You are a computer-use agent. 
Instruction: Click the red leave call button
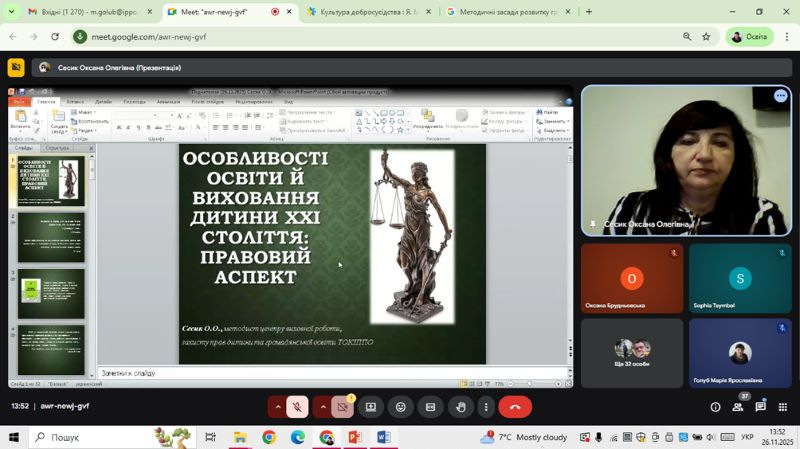click(x=515, y=407)
